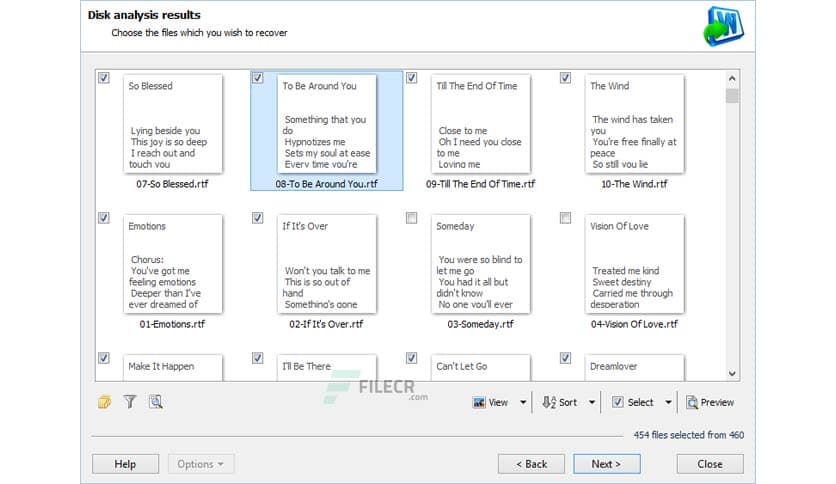Open the Select dropdown arrow
This screenshot has width=836, height=484.
pos(665,403)
